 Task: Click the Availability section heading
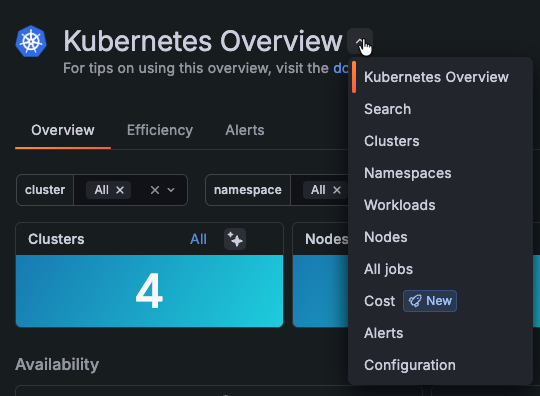tap(57, 364)
